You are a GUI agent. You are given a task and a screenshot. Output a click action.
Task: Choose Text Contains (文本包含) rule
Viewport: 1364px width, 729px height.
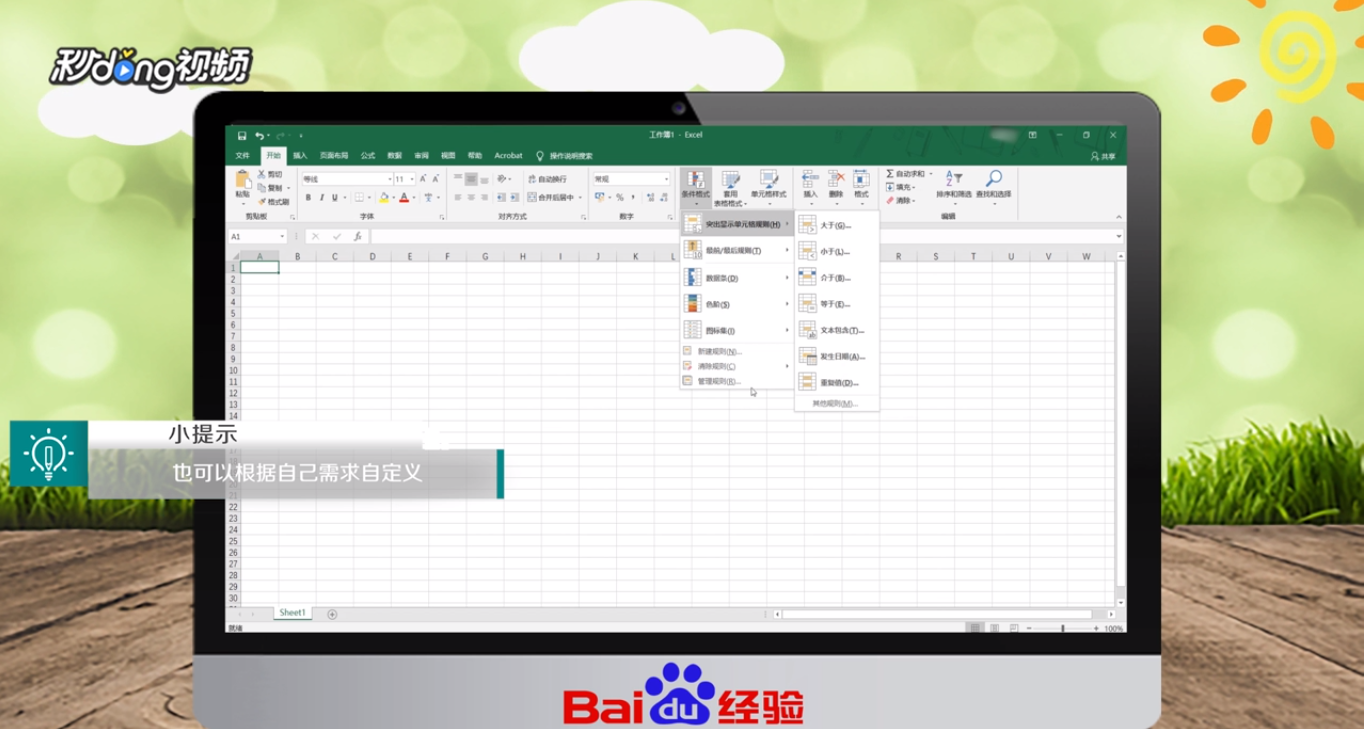pos(837,330)
